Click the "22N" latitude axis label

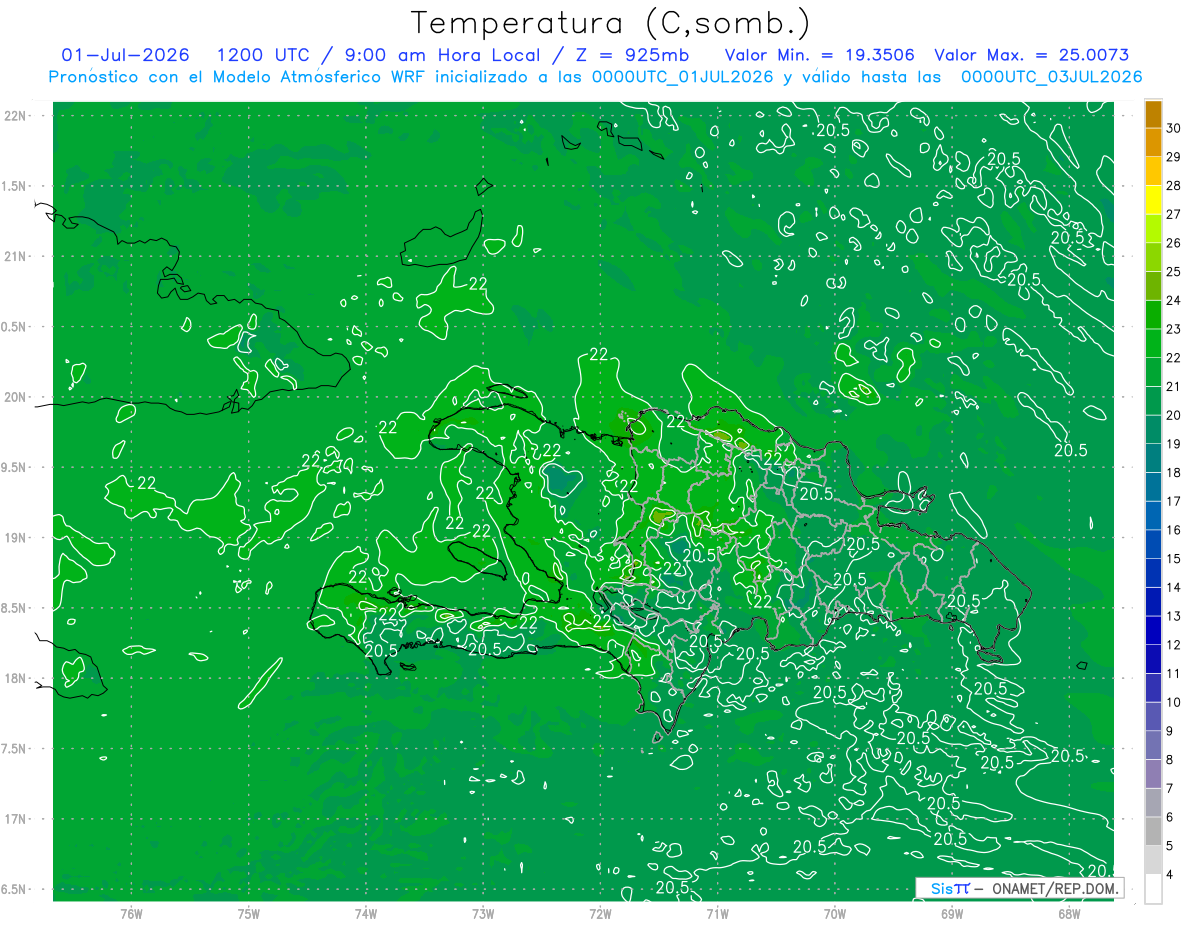tap(17, 116)
